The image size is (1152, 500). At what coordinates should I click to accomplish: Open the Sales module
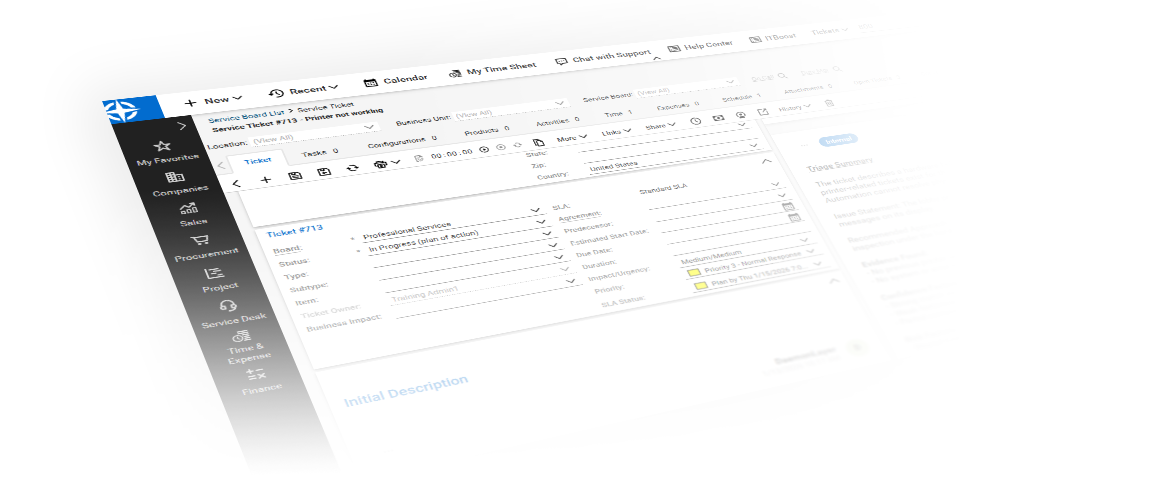click(191, 214)
